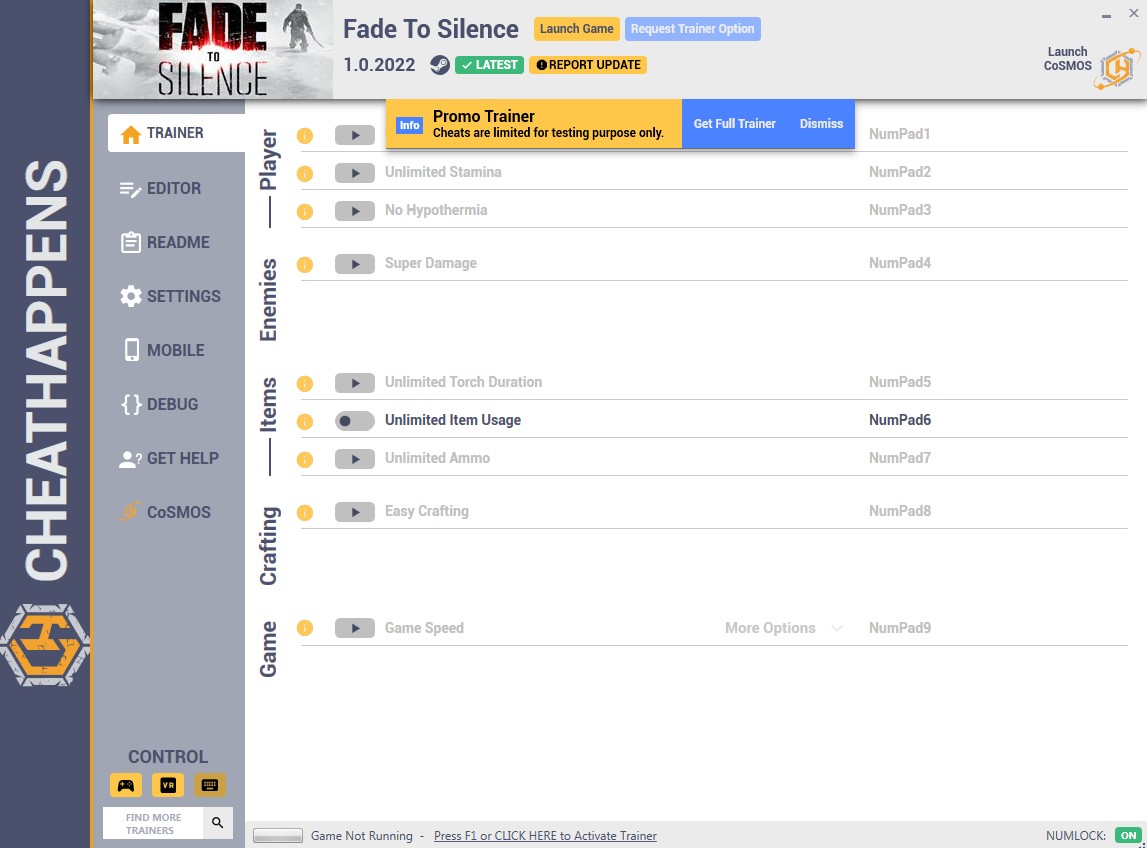Click the info icon beside Unlimited Item Usage

pos(305,421)
